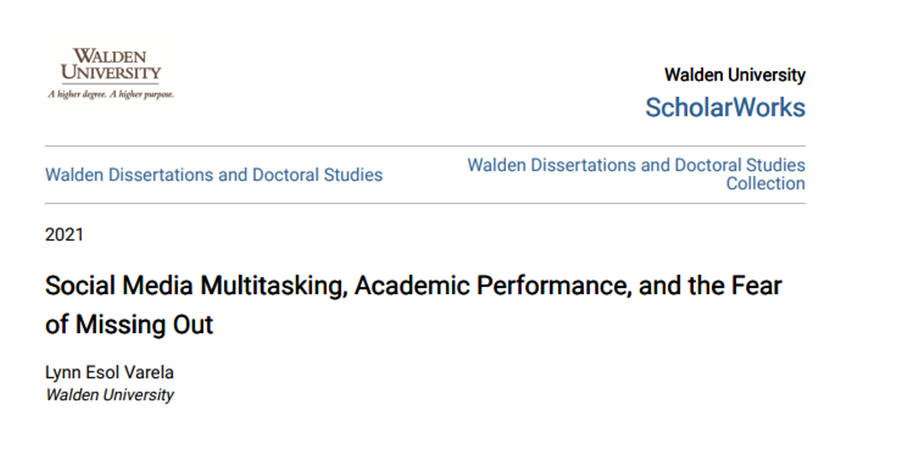
Task: Click the bold Walden University header text
Action: 735,75
